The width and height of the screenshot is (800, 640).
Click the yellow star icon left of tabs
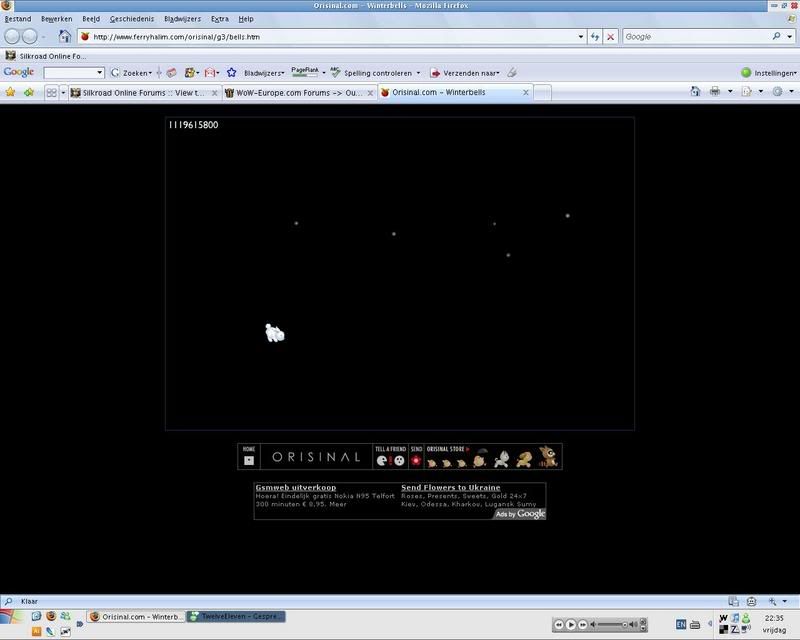10,92
